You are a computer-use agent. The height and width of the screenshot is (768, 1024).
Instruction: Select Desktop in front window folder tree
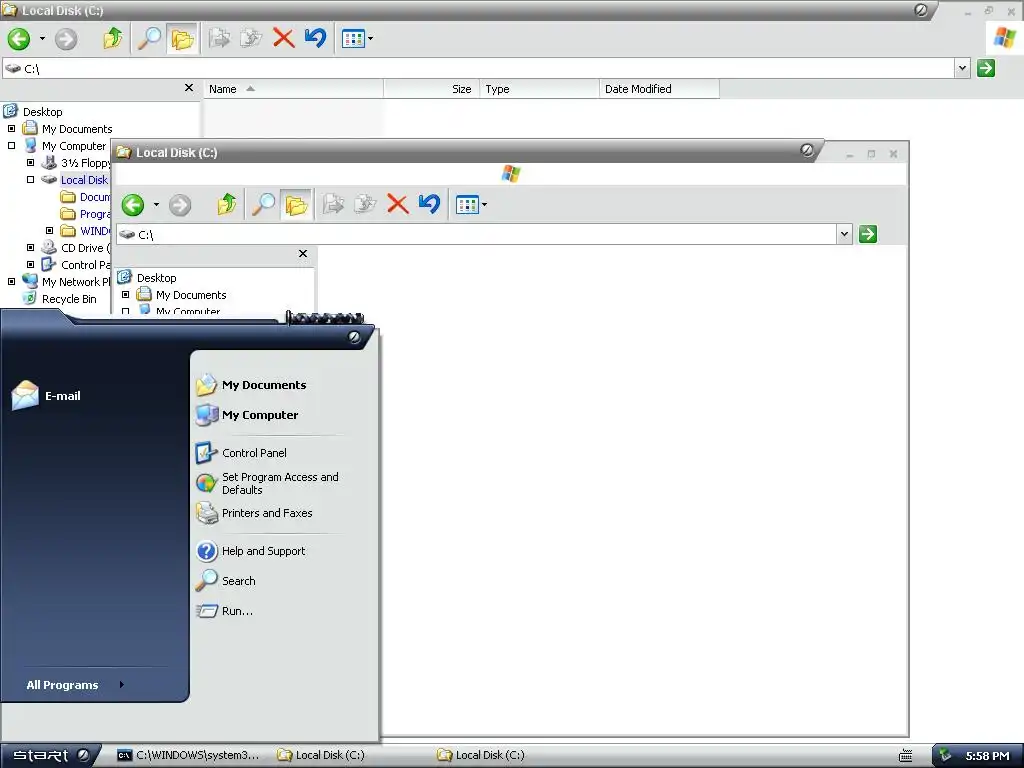tap(156, 278)
